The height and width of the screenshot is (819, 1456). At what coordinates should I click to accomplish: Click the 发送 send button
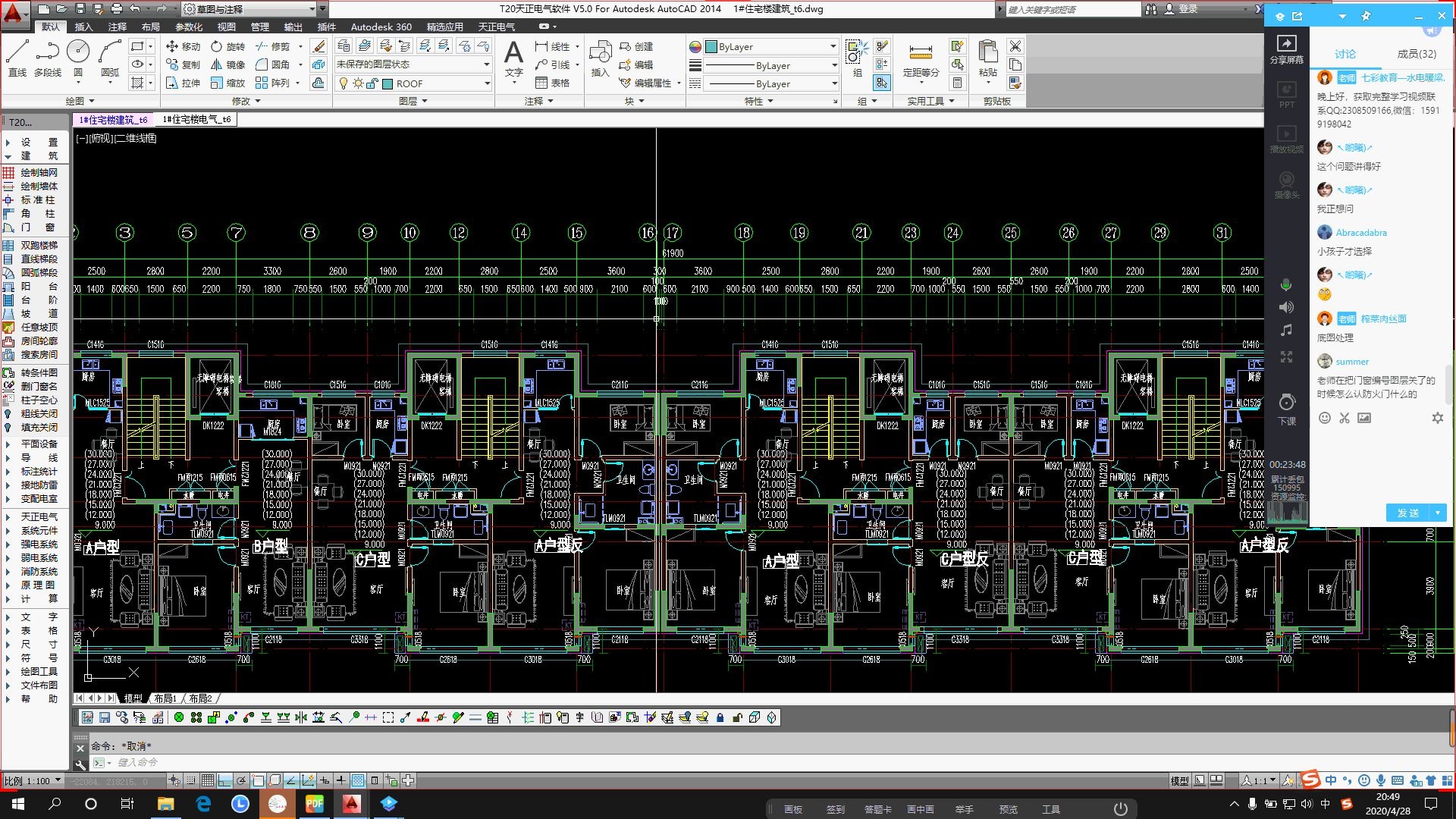pos(1407,513)
